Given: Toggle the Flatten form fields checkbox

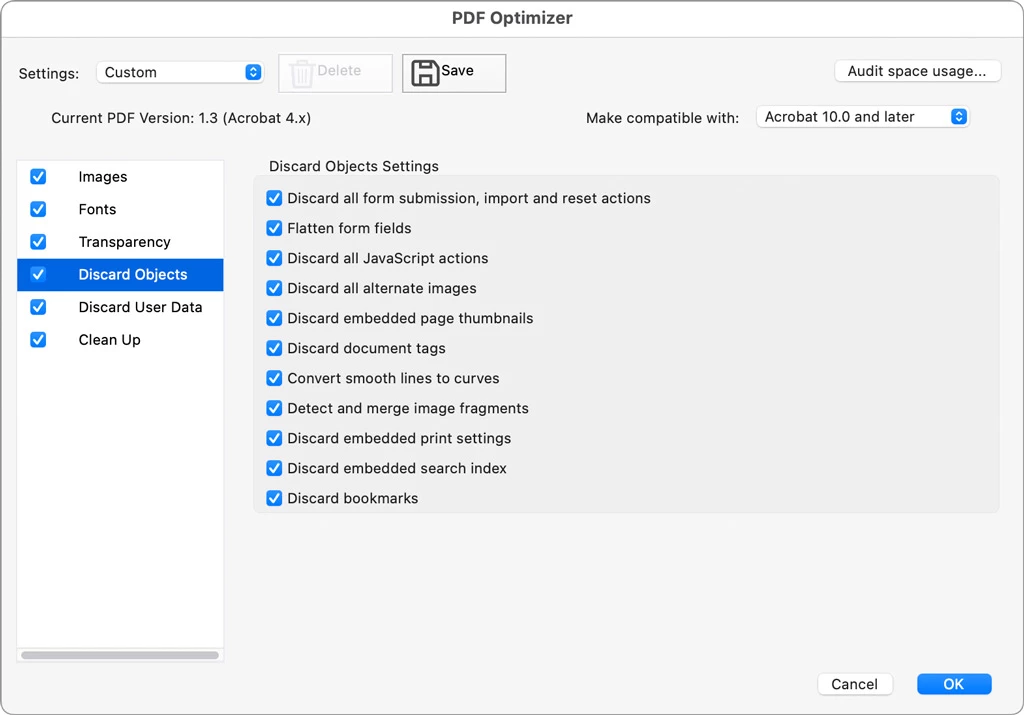Looking at the screenshot, I should pyautogui.click(x=274, y=228).
